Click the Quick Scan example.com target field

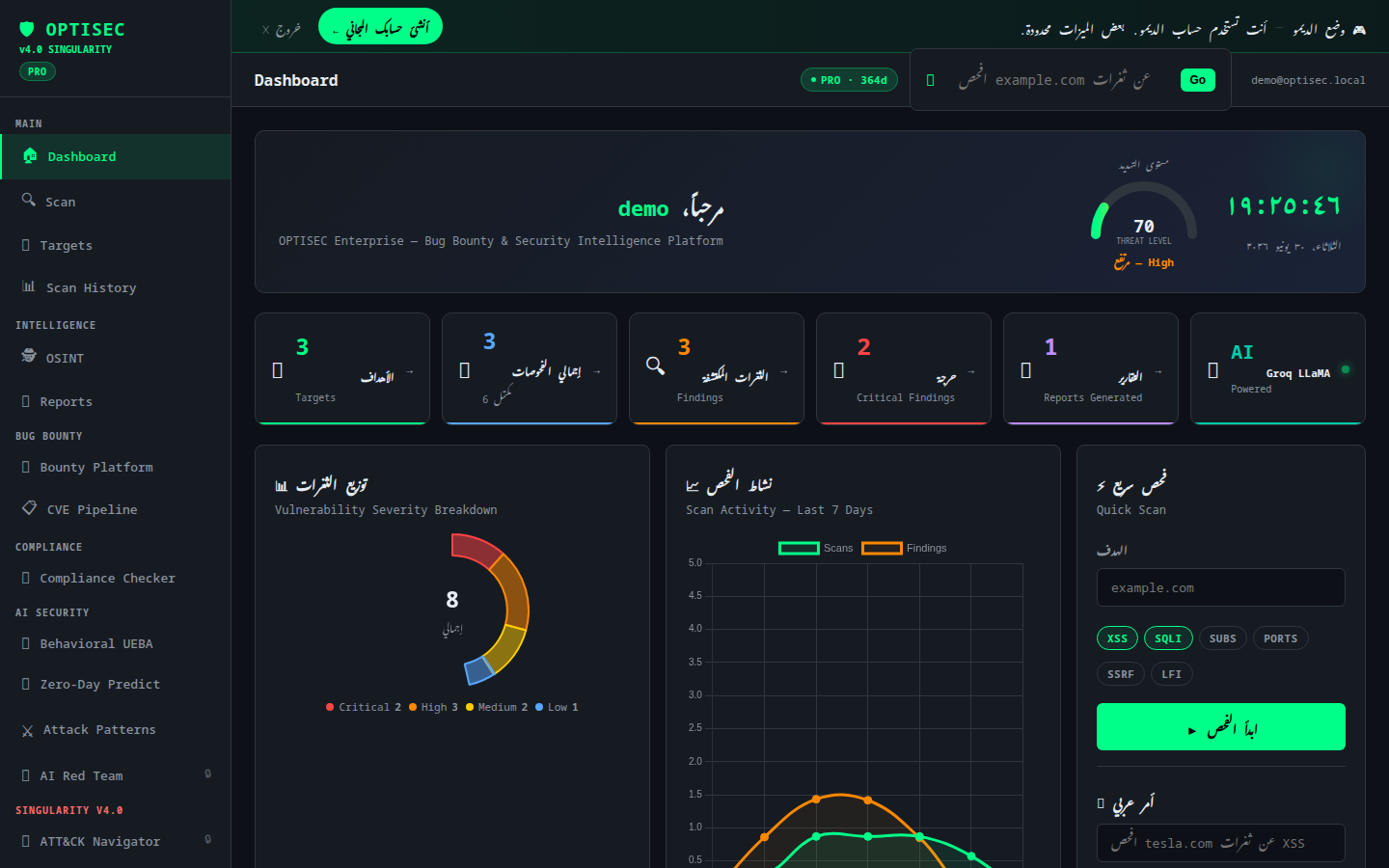click(1220, 587)
